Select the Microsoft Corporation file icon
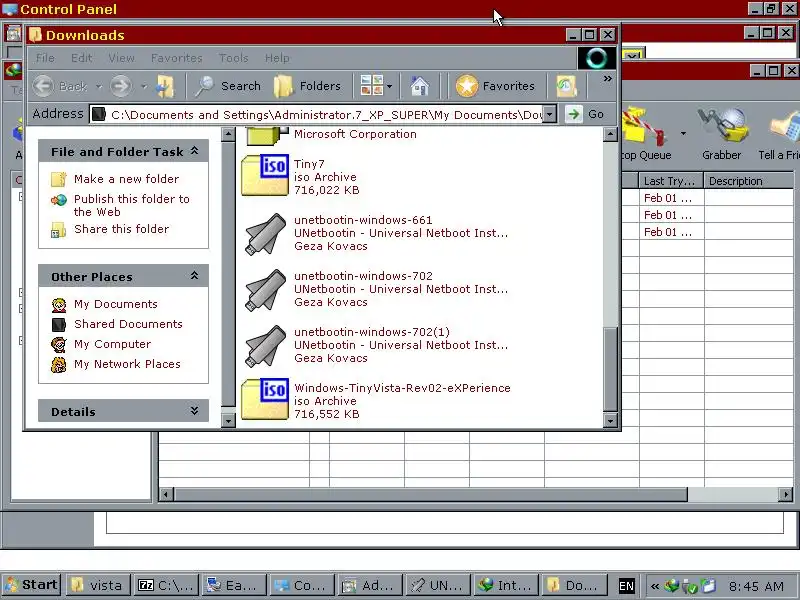This screenshot has height=600, width=800. 267,136
